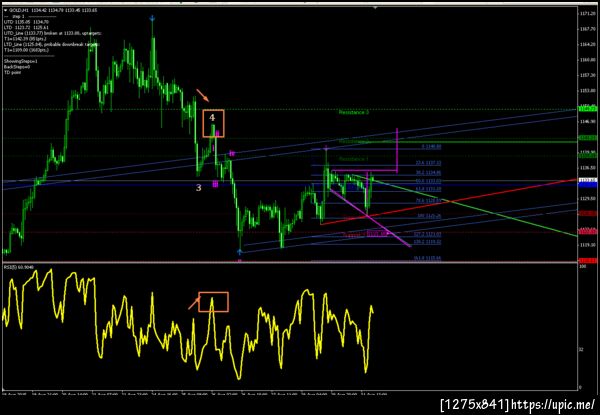
Task: Select the Resistance 3 level label
Action: (x=354, y=112)
